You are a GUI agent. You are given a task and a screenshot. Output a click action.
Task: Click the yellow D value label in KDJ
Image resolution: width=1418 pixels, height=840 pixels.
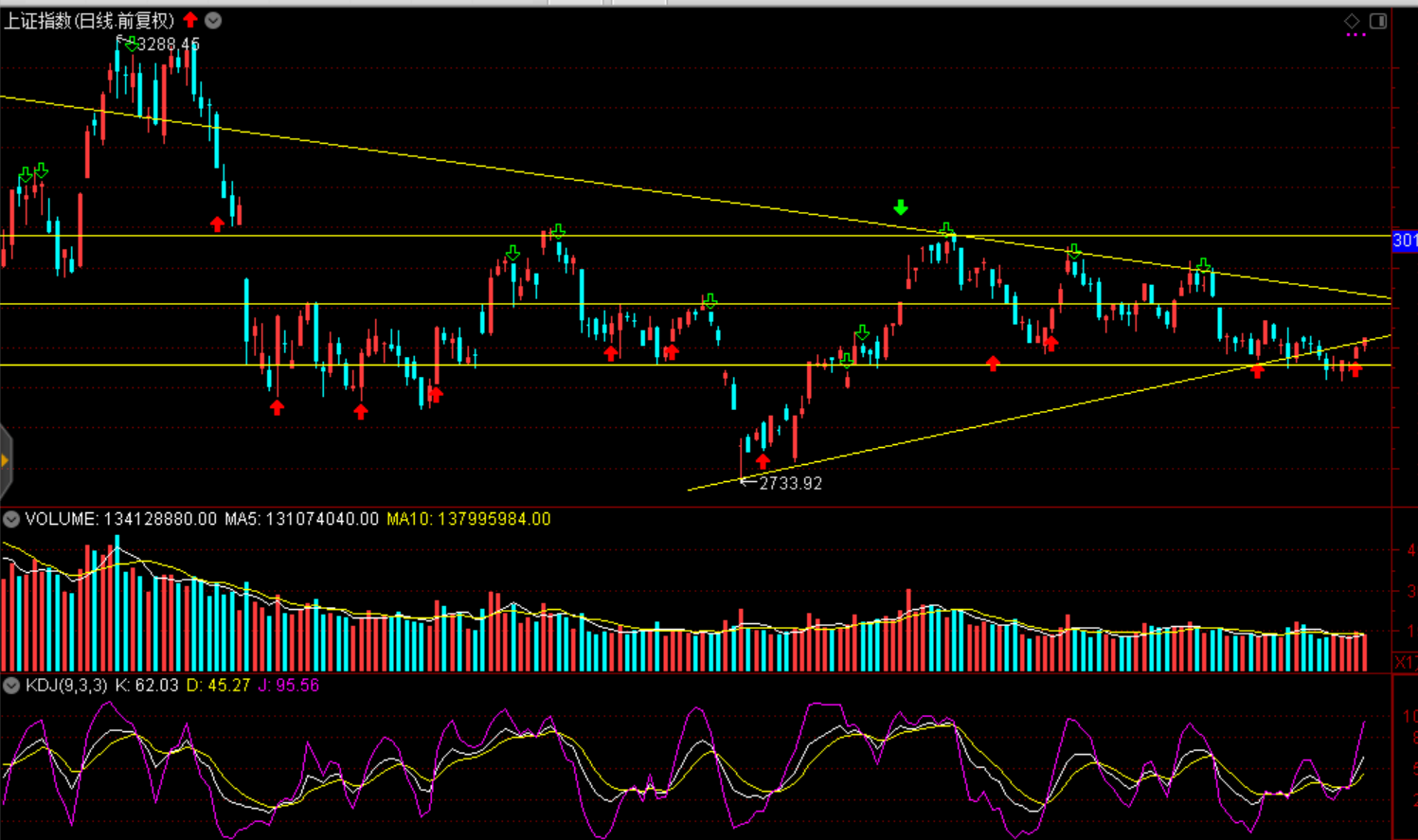[218, 686]
